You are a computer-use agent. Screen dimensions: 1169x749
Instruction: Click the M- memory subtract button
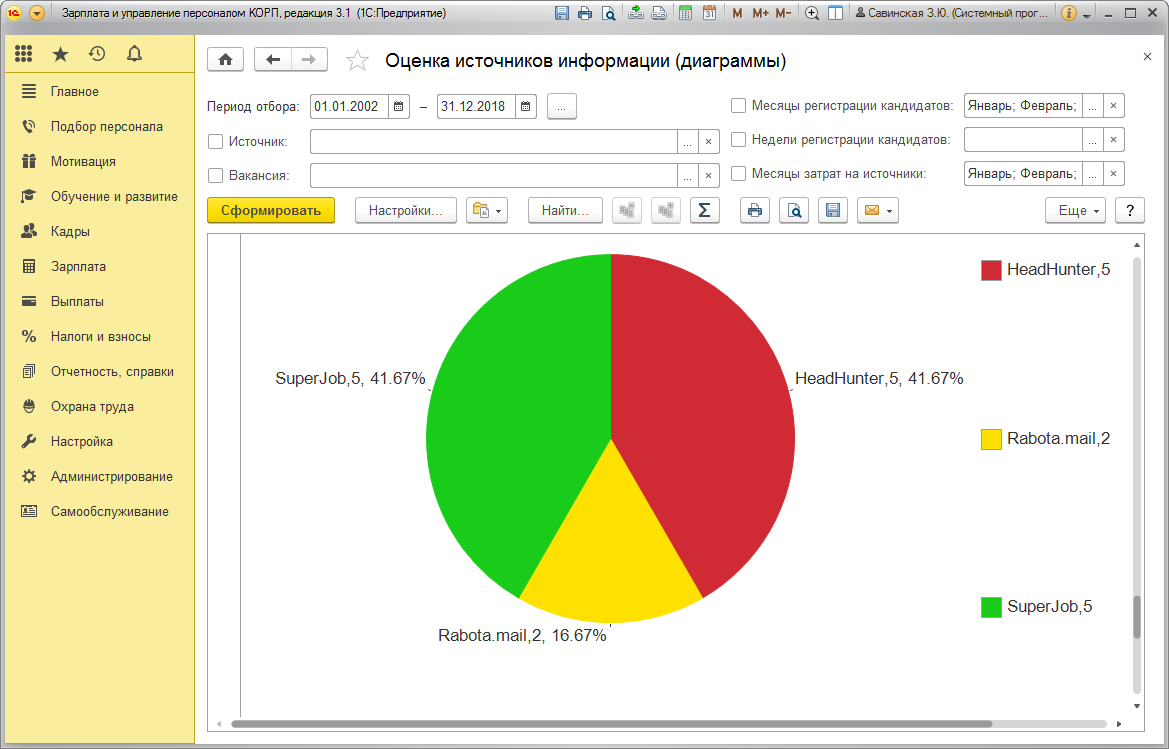coord(783,13)
